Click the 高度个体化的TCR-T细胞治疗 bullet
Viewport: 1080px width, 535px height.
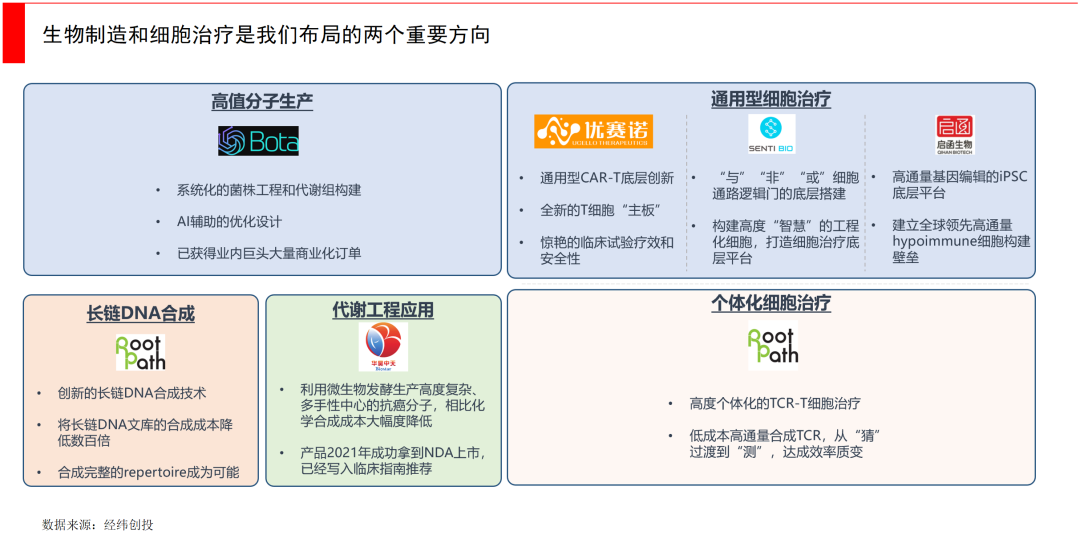point(775,403)
